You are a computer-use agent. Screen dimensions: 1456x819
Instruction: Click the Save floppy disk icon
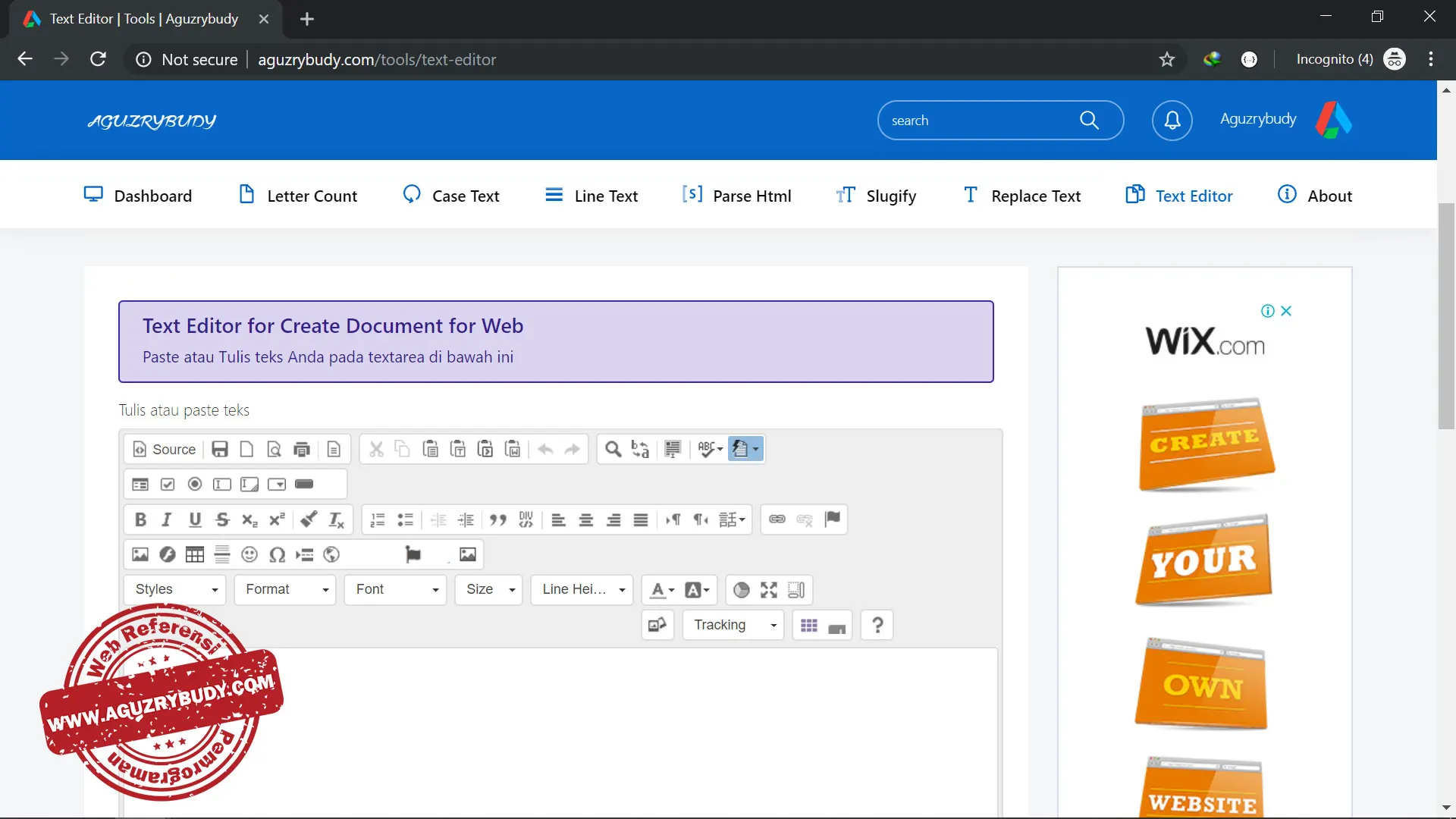point(220,450)
